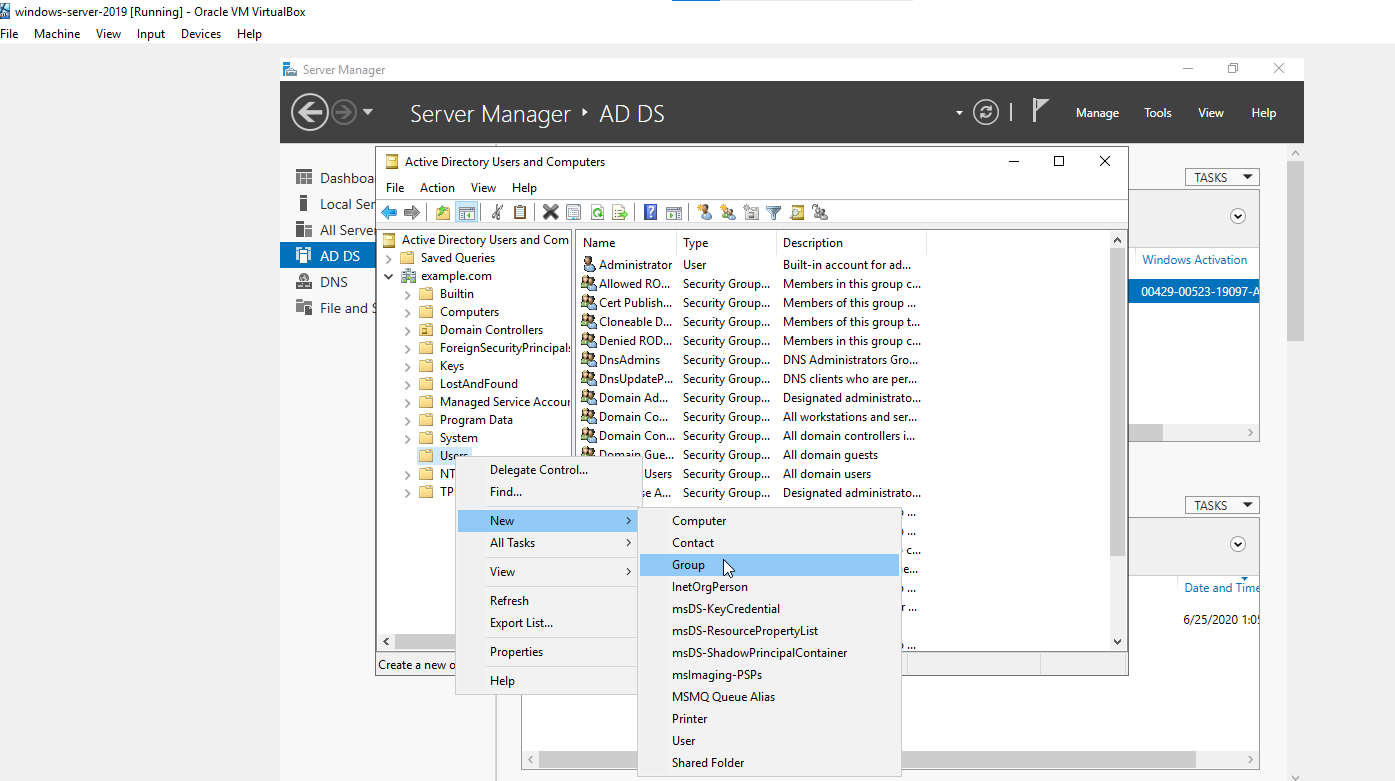Choose Properties in the context menu

[x=548, y=652]
